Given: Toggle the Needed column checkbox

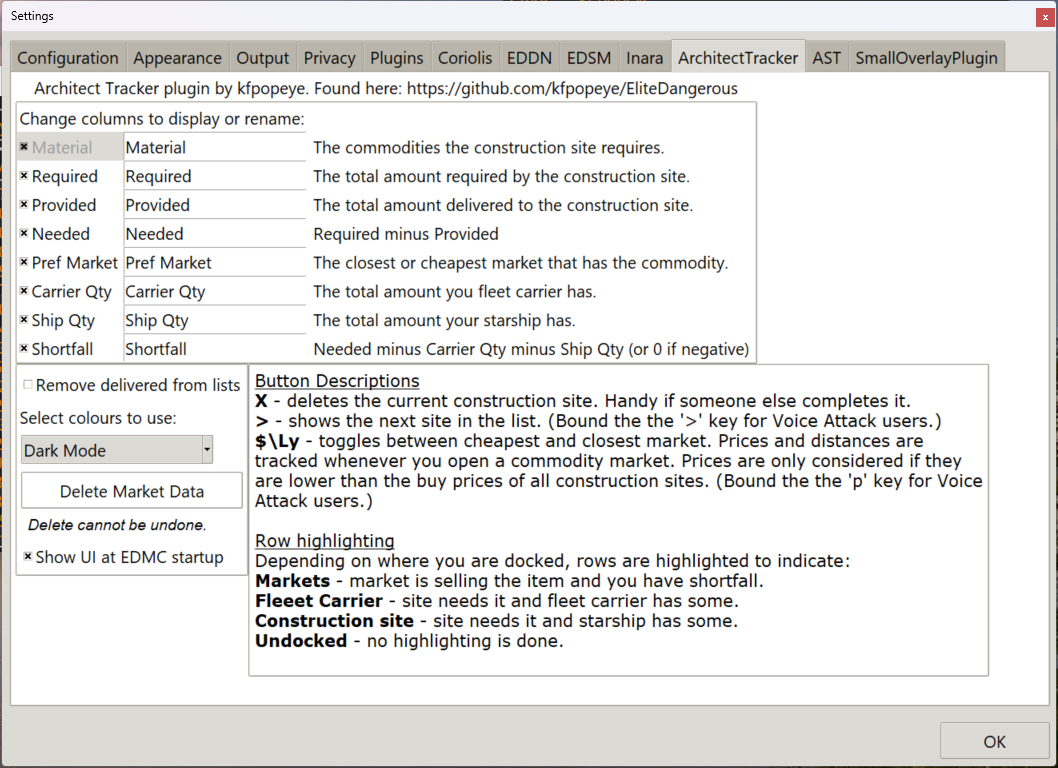Looking at the screenshot, I should tap(24, 234).
